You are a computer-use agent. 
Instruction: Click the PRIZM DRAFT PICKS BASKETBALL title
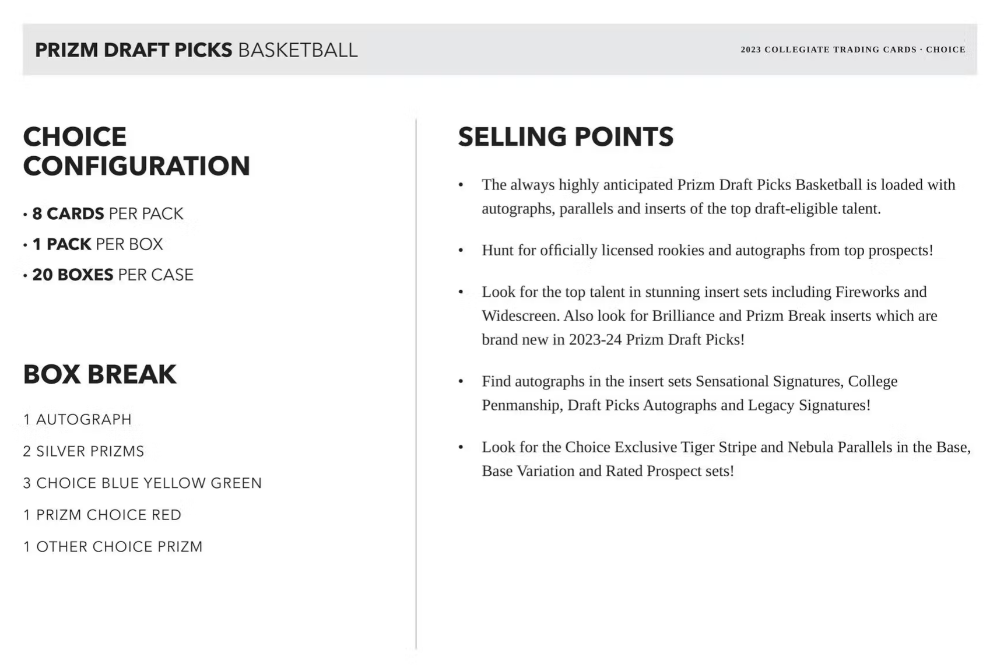(x=196, y=50)
